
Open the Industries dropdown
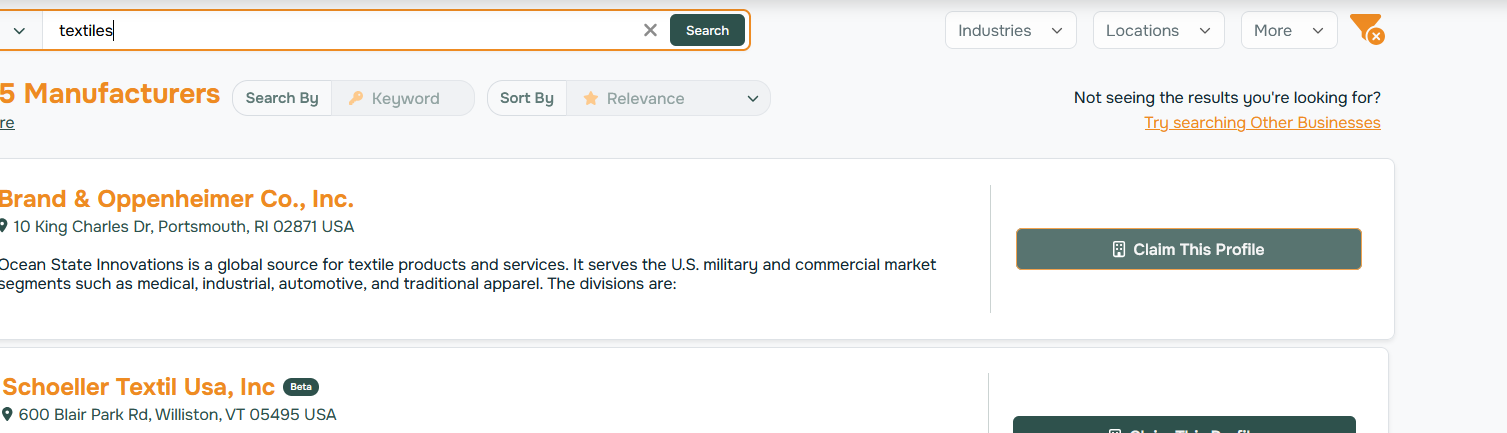click(1010, 30)
